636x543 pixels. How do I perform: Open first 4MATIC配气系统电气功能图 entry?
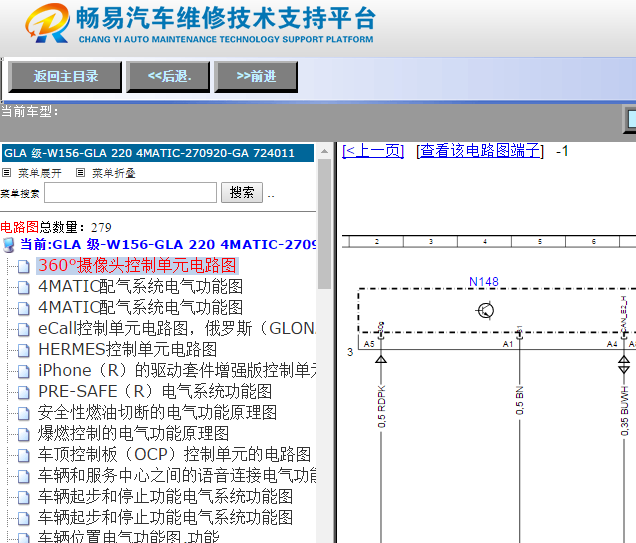pos(140,287)
